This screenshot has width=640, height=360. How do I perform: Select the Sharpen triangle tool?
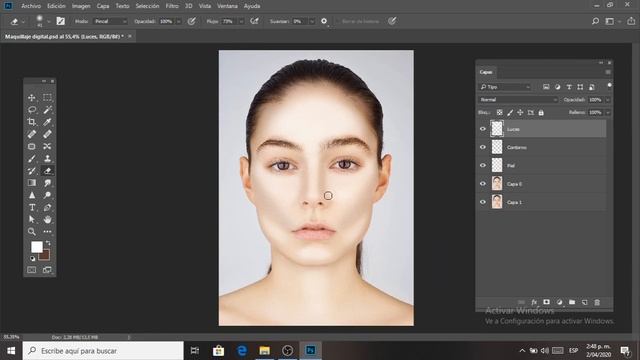pos(31,195)
